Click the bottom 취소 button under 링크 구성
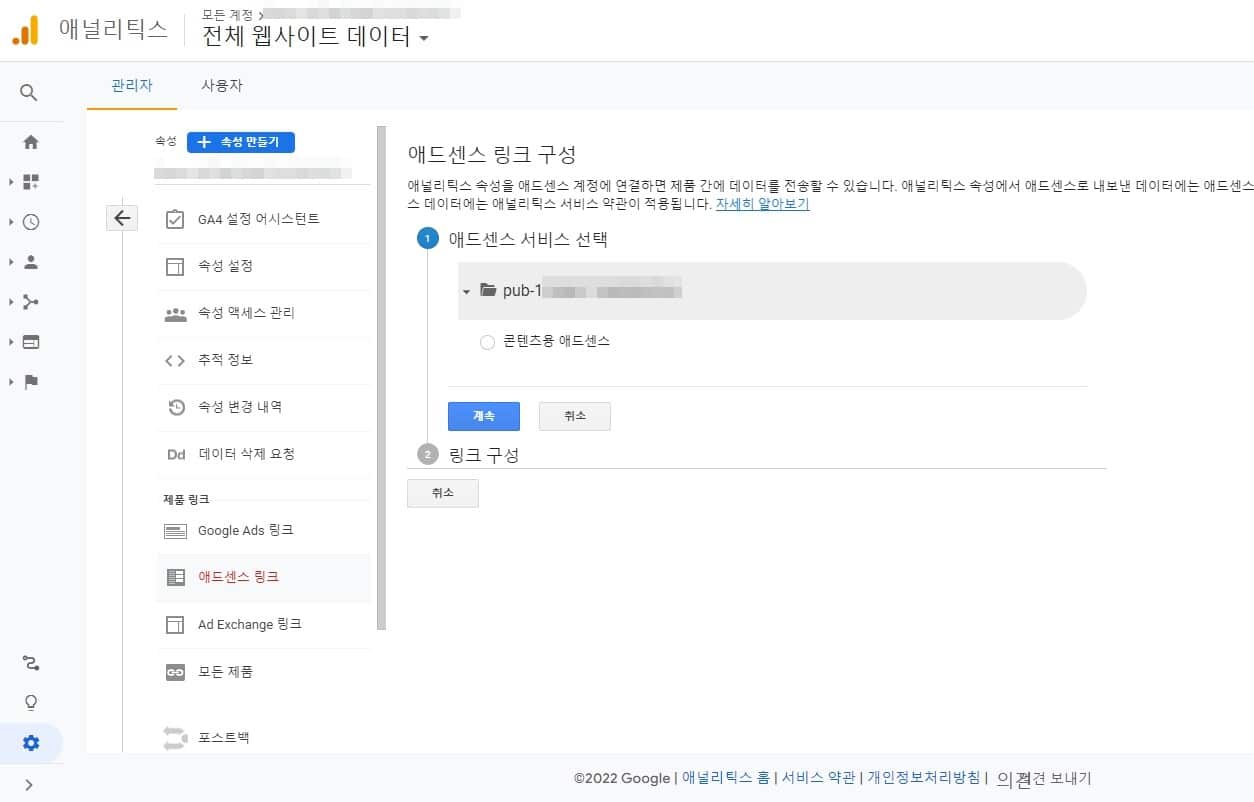This screenshot has height=802, width=1254. coord(443,493)
